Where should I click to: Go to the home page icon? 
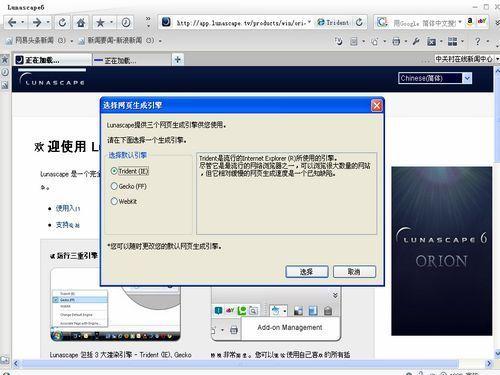[80, 23]
